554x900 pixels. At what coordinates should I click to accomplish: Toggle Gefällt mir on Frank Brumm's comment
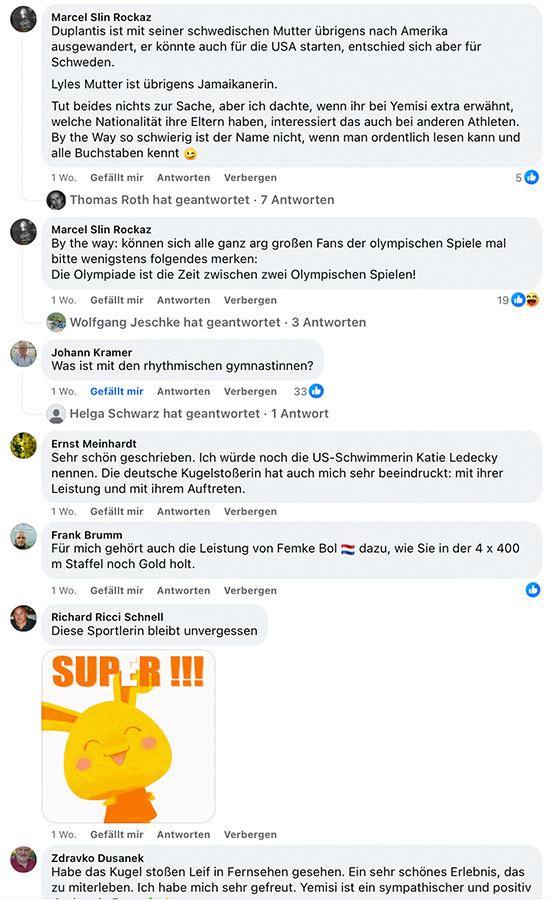pyautogui.click(x=117, y=591)
